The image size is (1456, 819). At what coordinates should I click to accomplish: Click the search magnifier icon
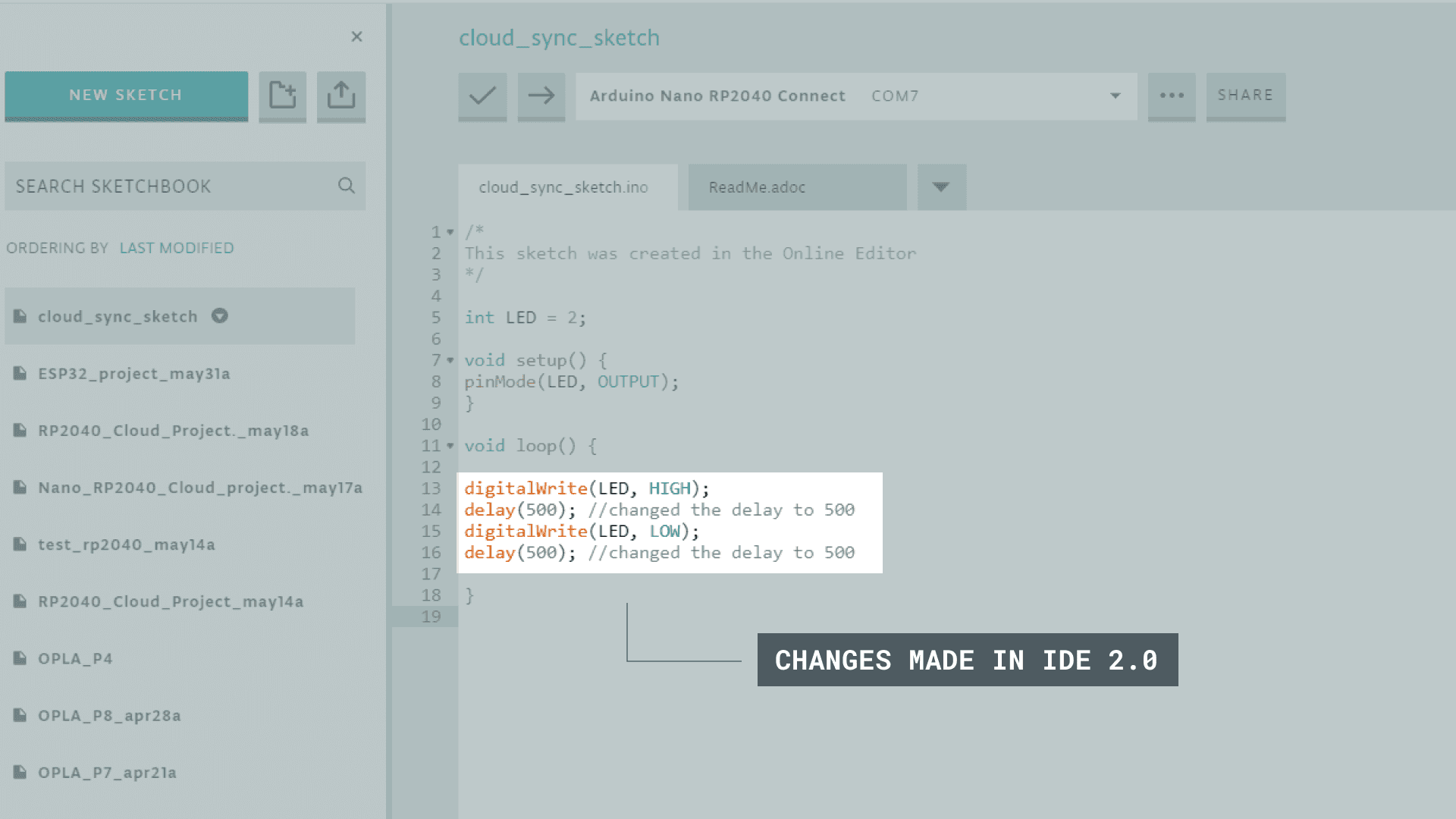tap(347, 186)
